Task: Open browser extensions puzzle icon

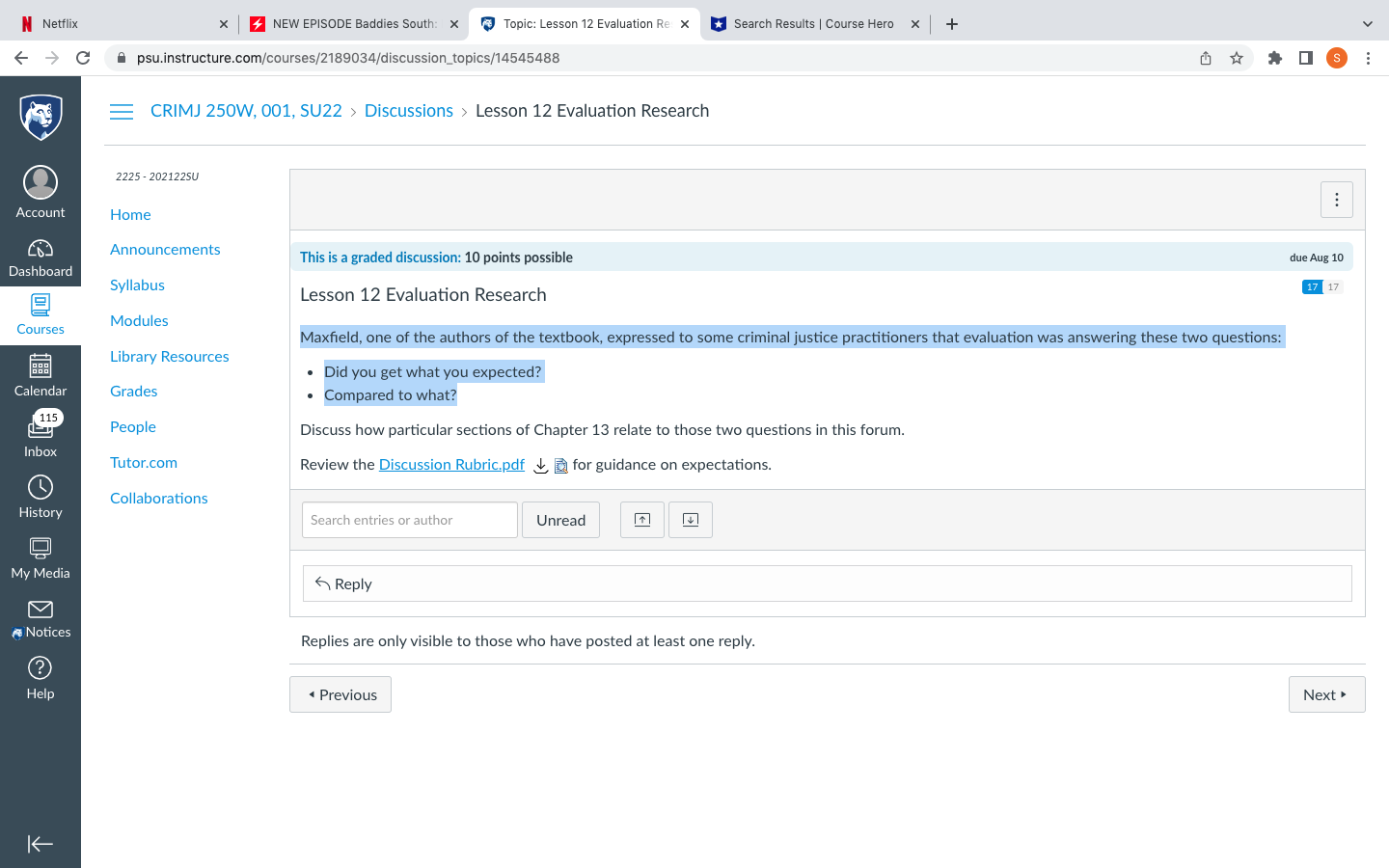Action: tap(1275, 58)
